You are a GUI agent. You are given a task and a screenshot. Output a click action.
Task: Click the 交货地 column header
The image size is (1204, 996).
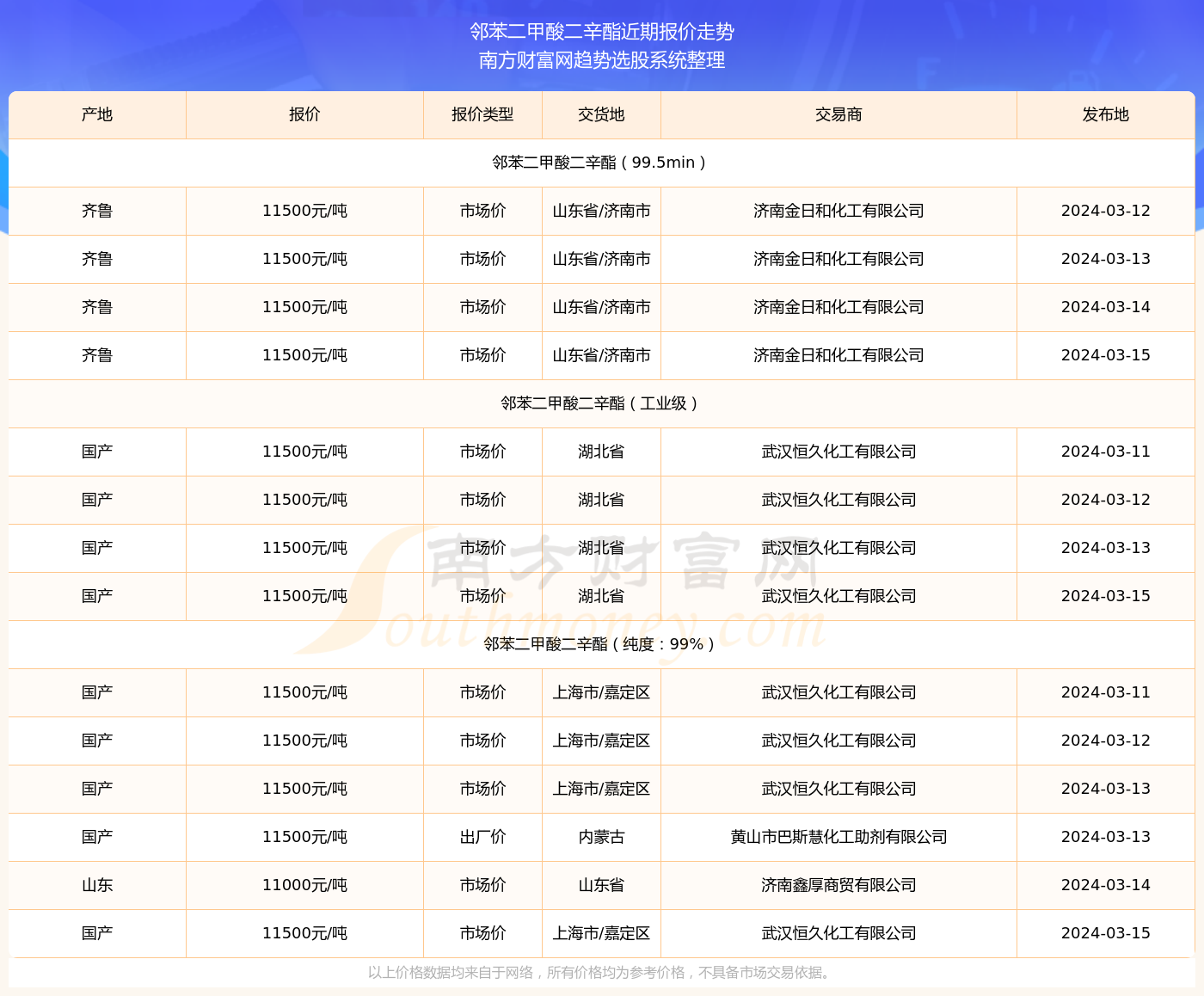click(x=601, y=114)
